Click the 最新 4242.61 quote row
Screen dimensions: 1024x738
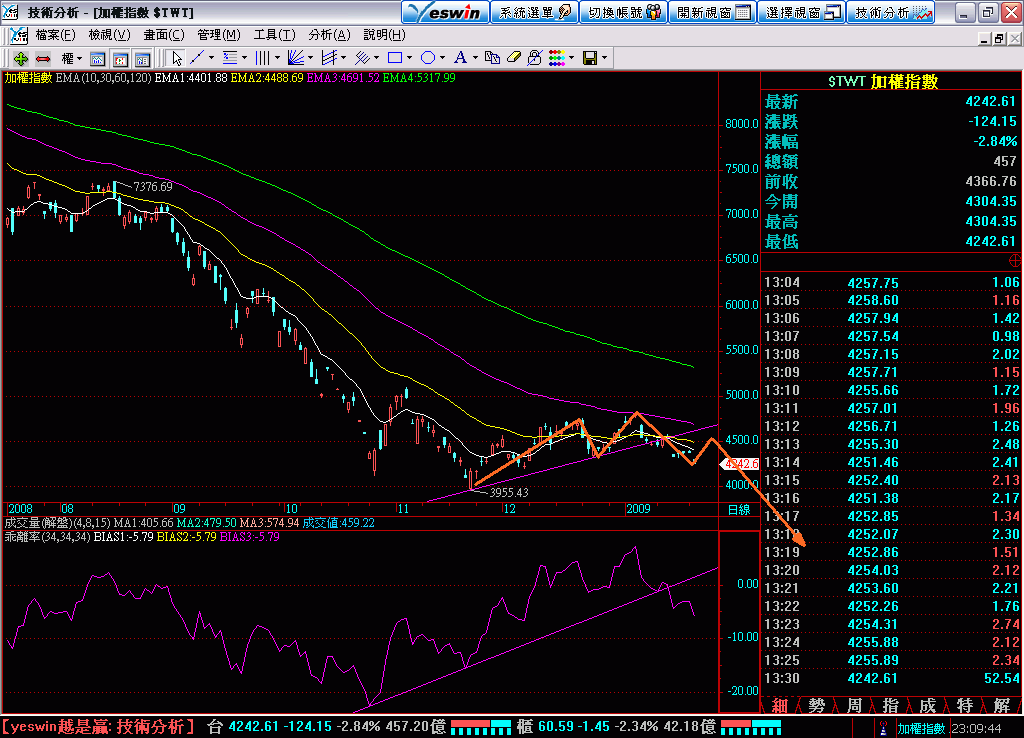point(891,101)
